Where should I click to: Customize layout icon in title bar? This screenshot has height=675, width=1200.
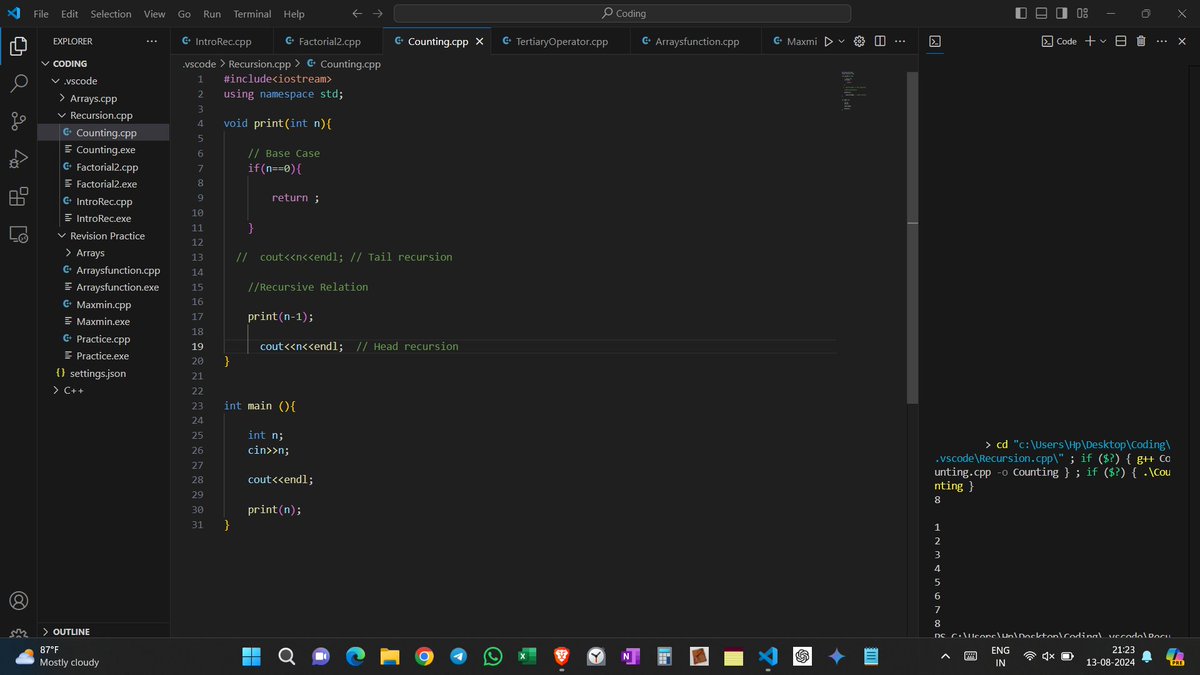coord(1083,14)
